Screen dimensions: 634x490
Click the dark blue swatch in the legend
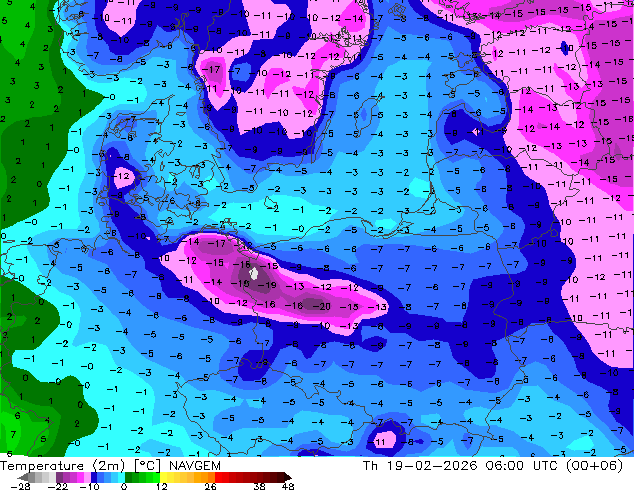point(94,477)
